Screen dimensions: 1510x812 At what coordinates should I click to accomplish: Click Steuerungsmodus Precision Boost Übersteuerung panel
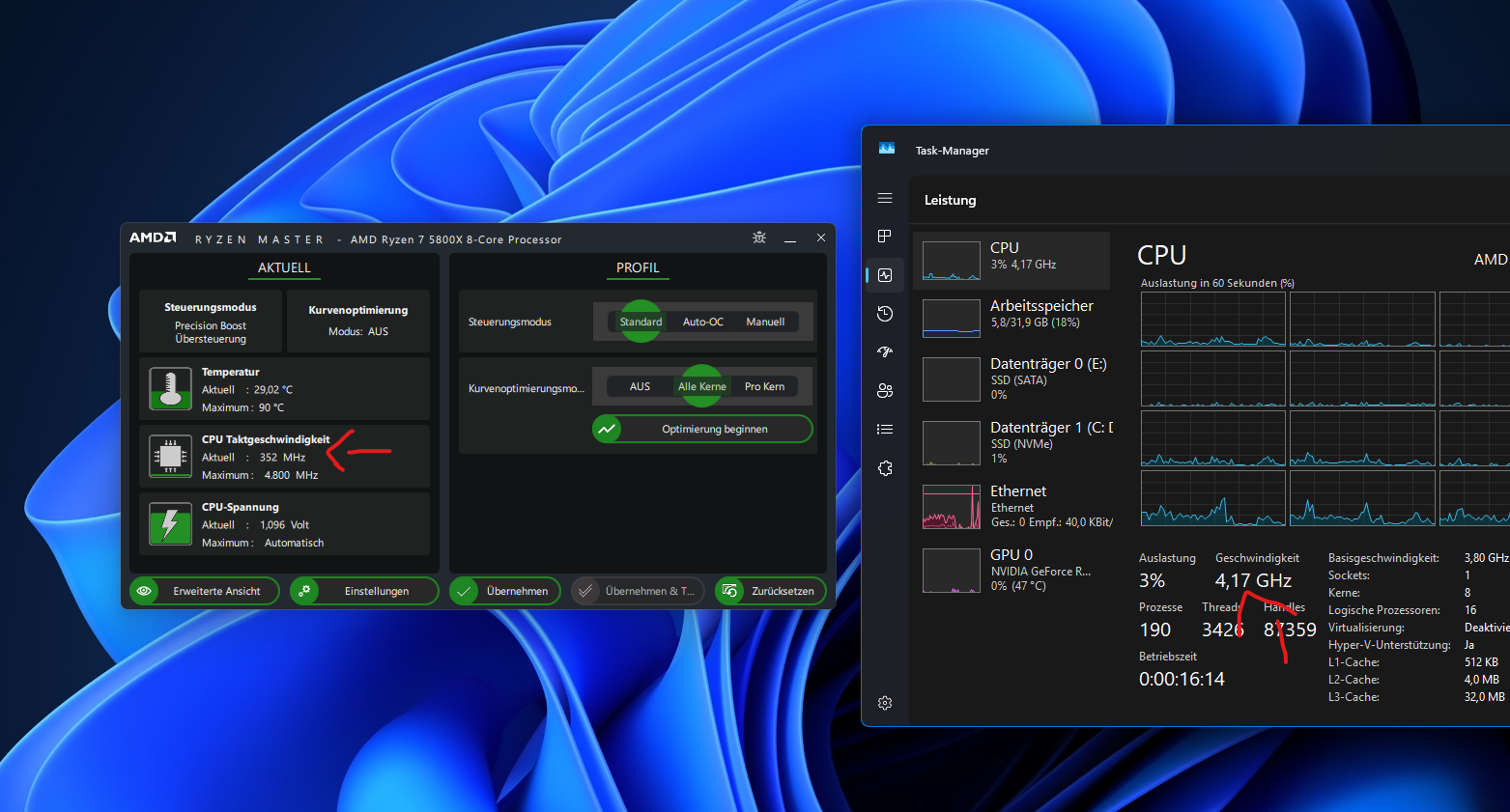click(x=211, y=321)
